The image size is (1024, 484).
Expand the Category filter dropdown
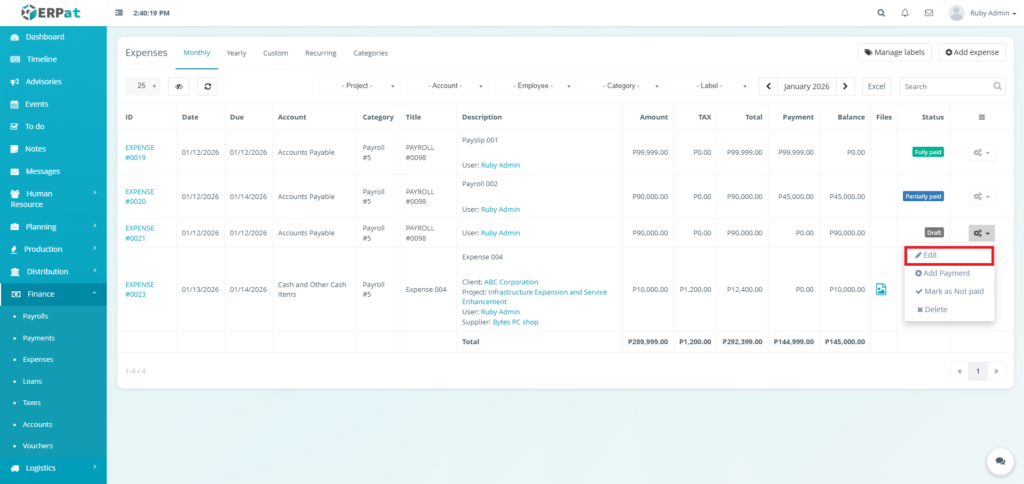pos(623,86)
